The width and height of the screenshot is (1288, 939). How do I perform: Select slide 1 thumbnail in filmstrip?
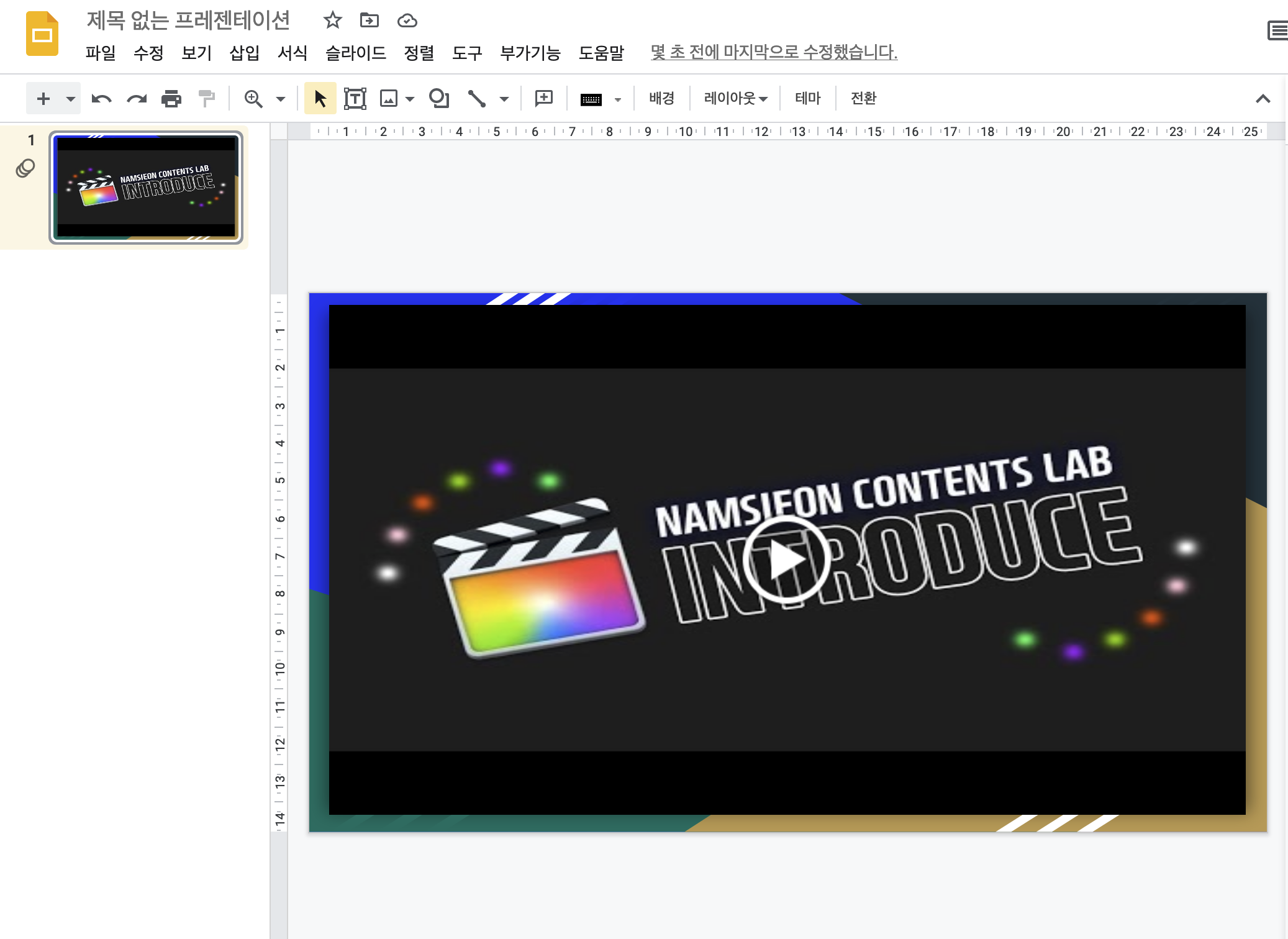(147, 187)
